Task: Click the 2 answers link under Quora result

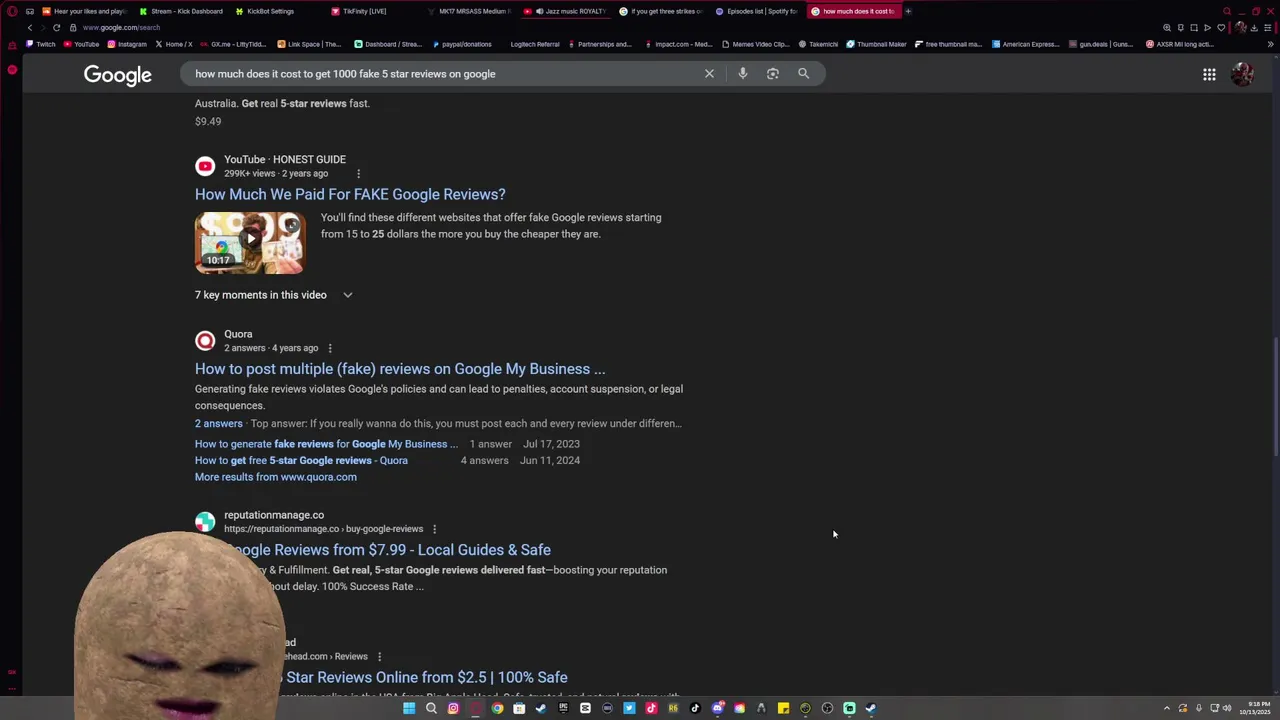Action: pos(219,423)
